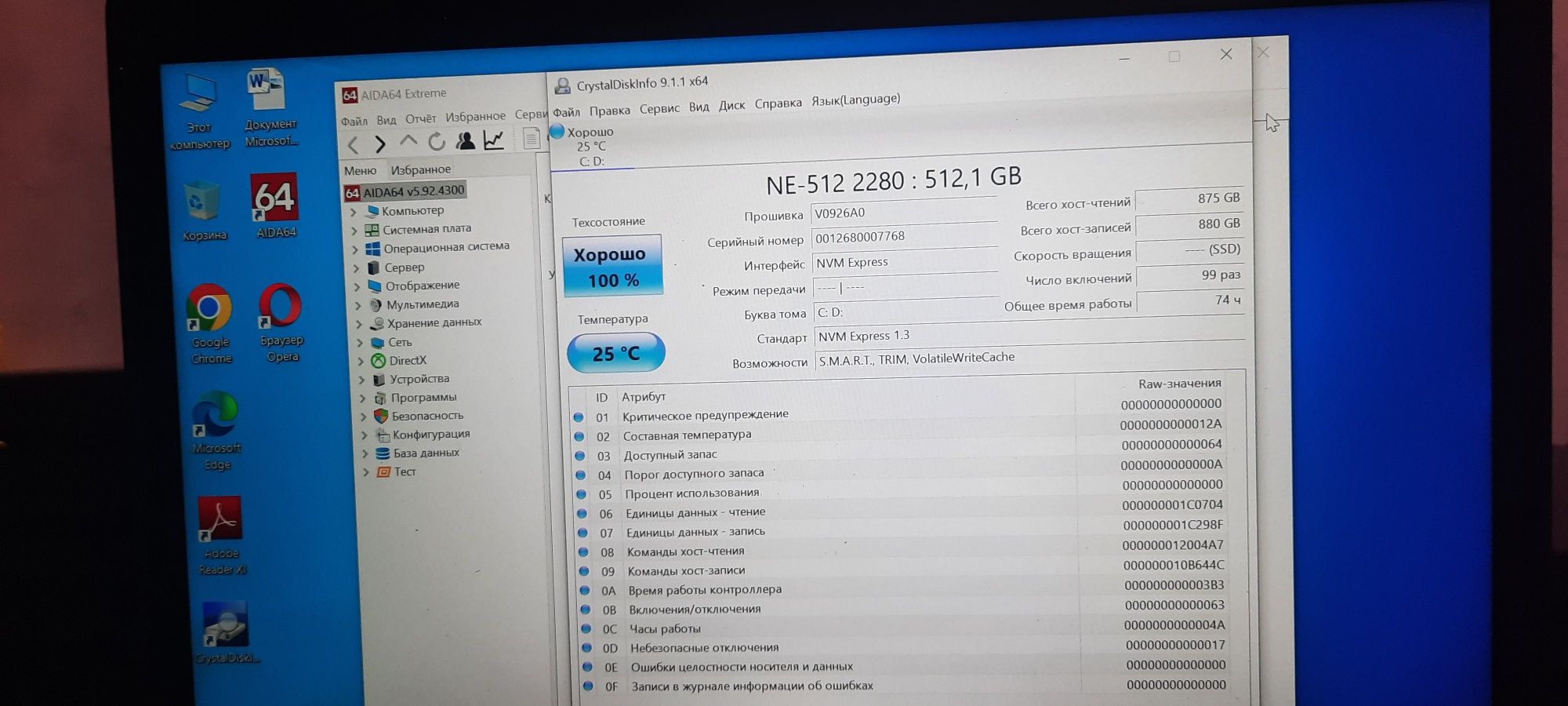Click the Хорошо 100 % health status button
Screen dimensions: 1568x706
coord(612,266)
